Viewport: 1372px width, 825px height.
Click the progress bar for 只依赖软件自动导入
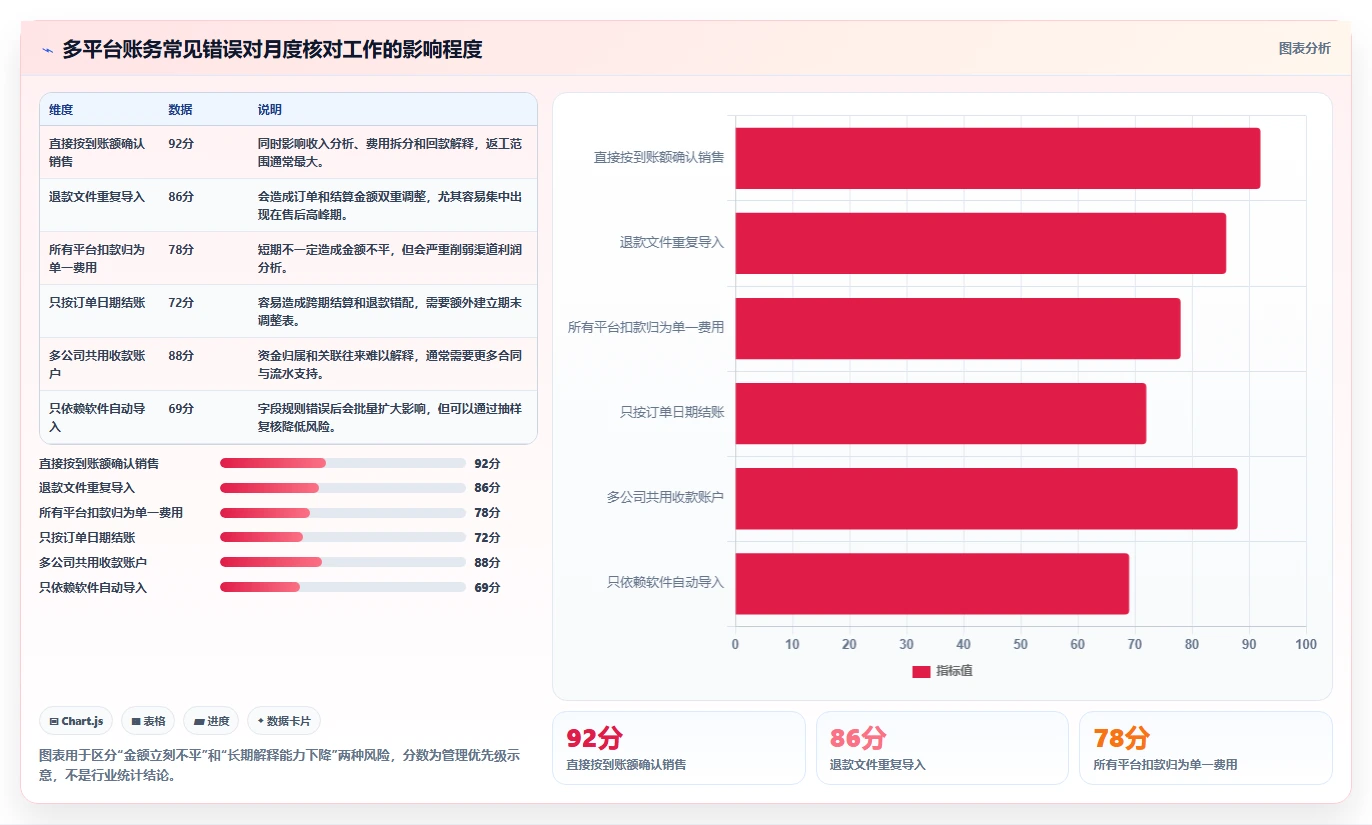click(343, 587)
